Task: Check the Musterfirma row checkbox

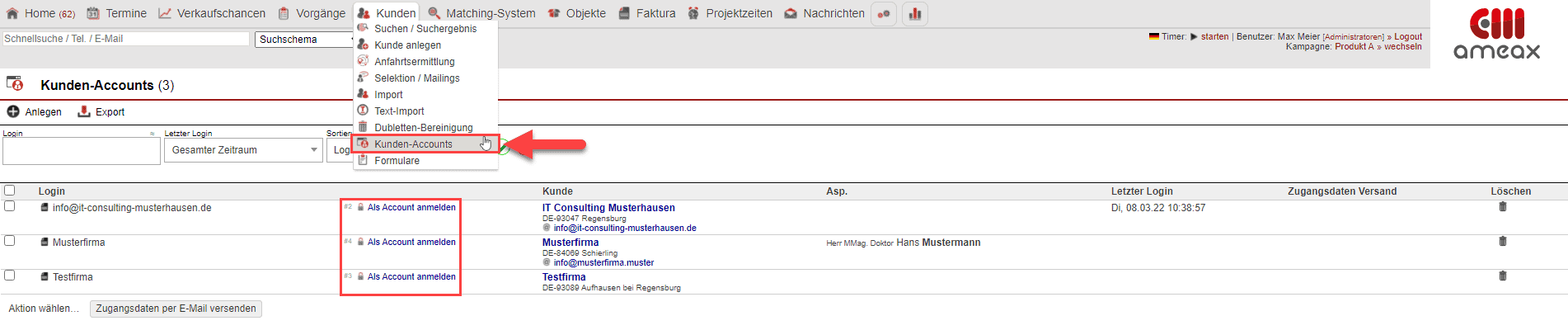Action: click(10, 241)
